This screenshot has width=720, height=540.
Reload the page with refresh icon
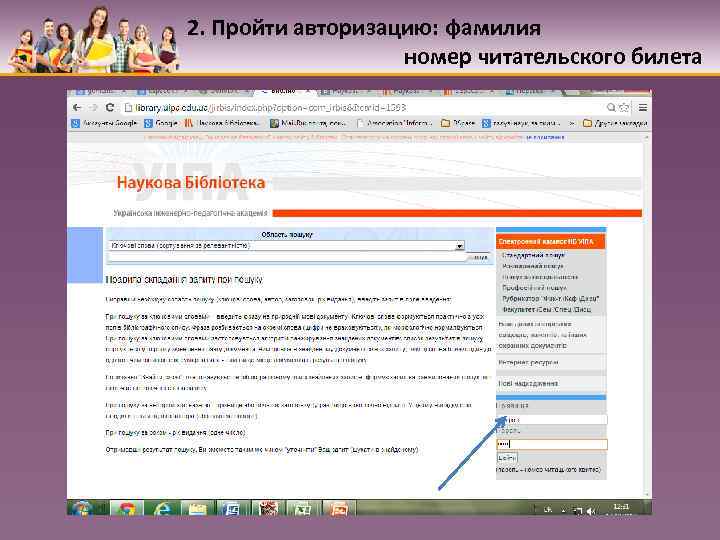(110, 107)
